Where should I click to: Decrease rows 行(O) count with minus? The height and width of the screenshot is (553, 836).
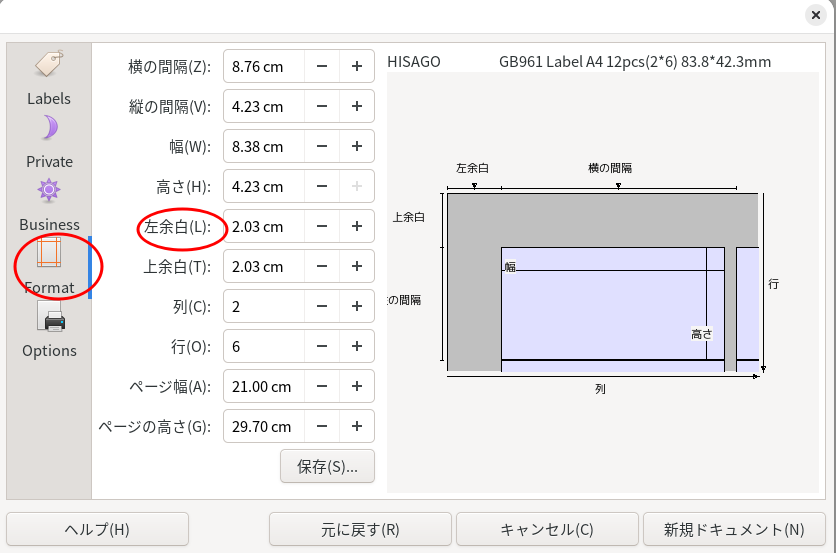click(x=321, y=346)
